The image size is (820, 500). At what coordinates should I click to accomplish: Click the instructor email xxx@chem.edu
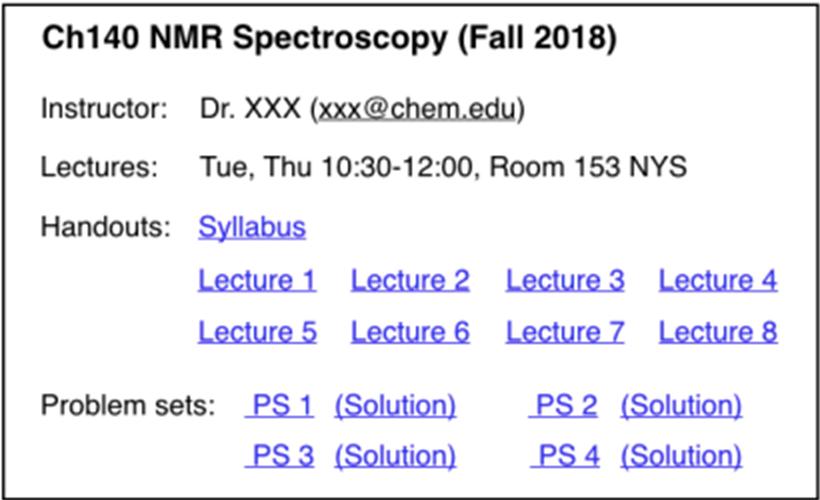417,109
